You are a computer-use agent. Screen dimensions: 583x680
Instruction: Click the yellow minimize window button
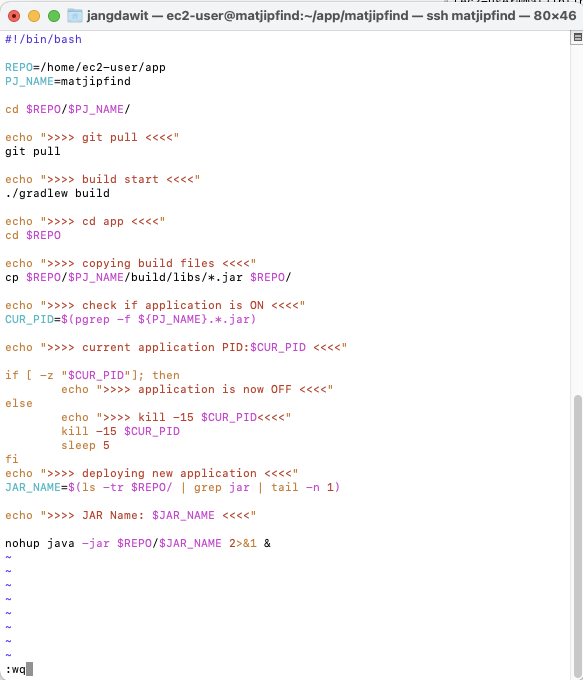[34, 16]
